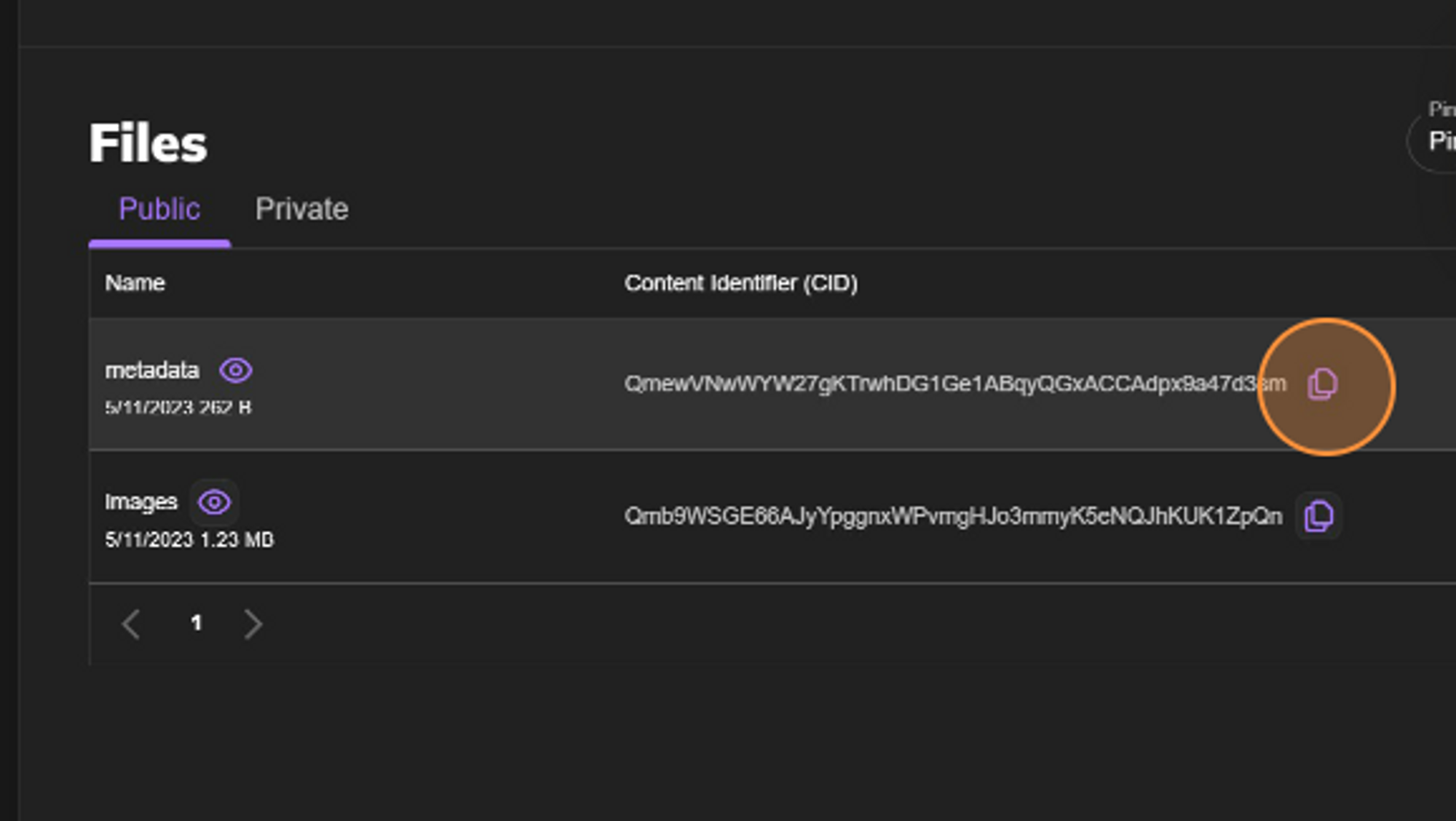The image size is (1456, 821).
Task: Switch to the Public files tab
Action: pos(159,210)
